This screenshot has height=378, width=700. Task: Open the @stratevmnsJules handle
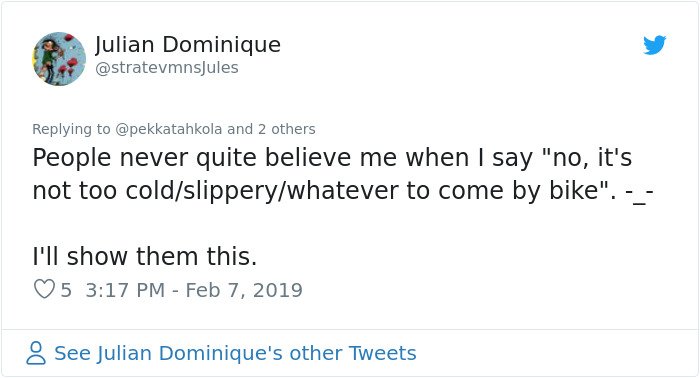(x=167, y=68)
